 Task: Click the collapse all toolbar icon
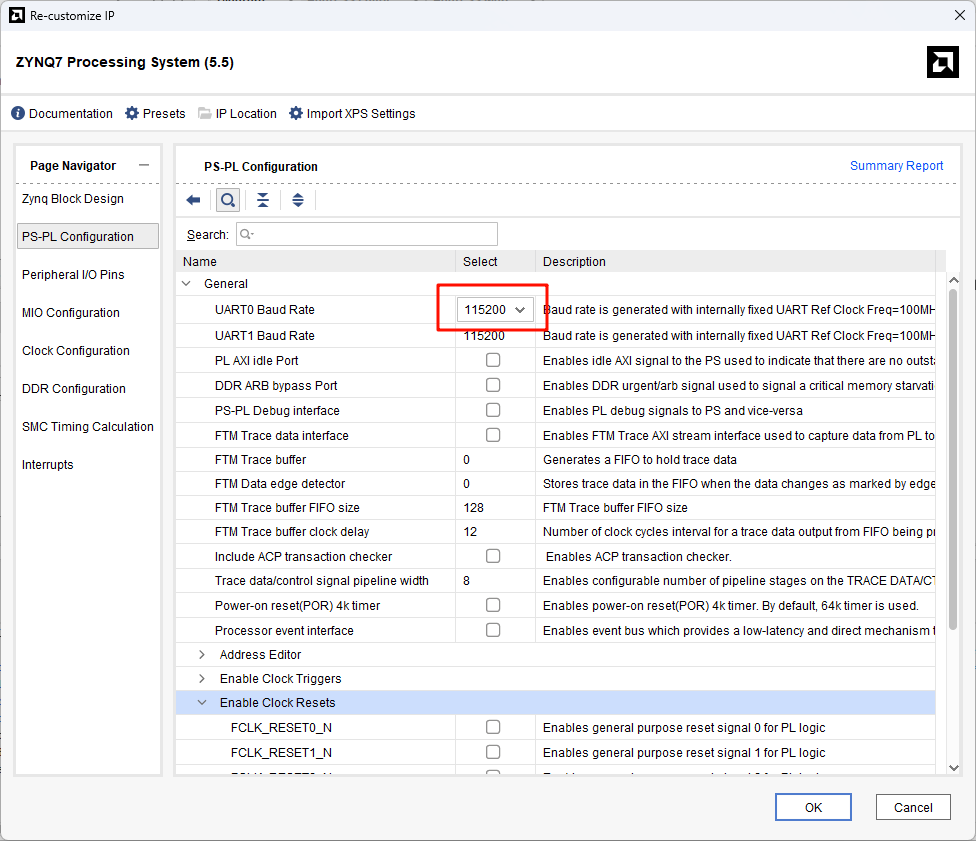click(x=263, y=200)
